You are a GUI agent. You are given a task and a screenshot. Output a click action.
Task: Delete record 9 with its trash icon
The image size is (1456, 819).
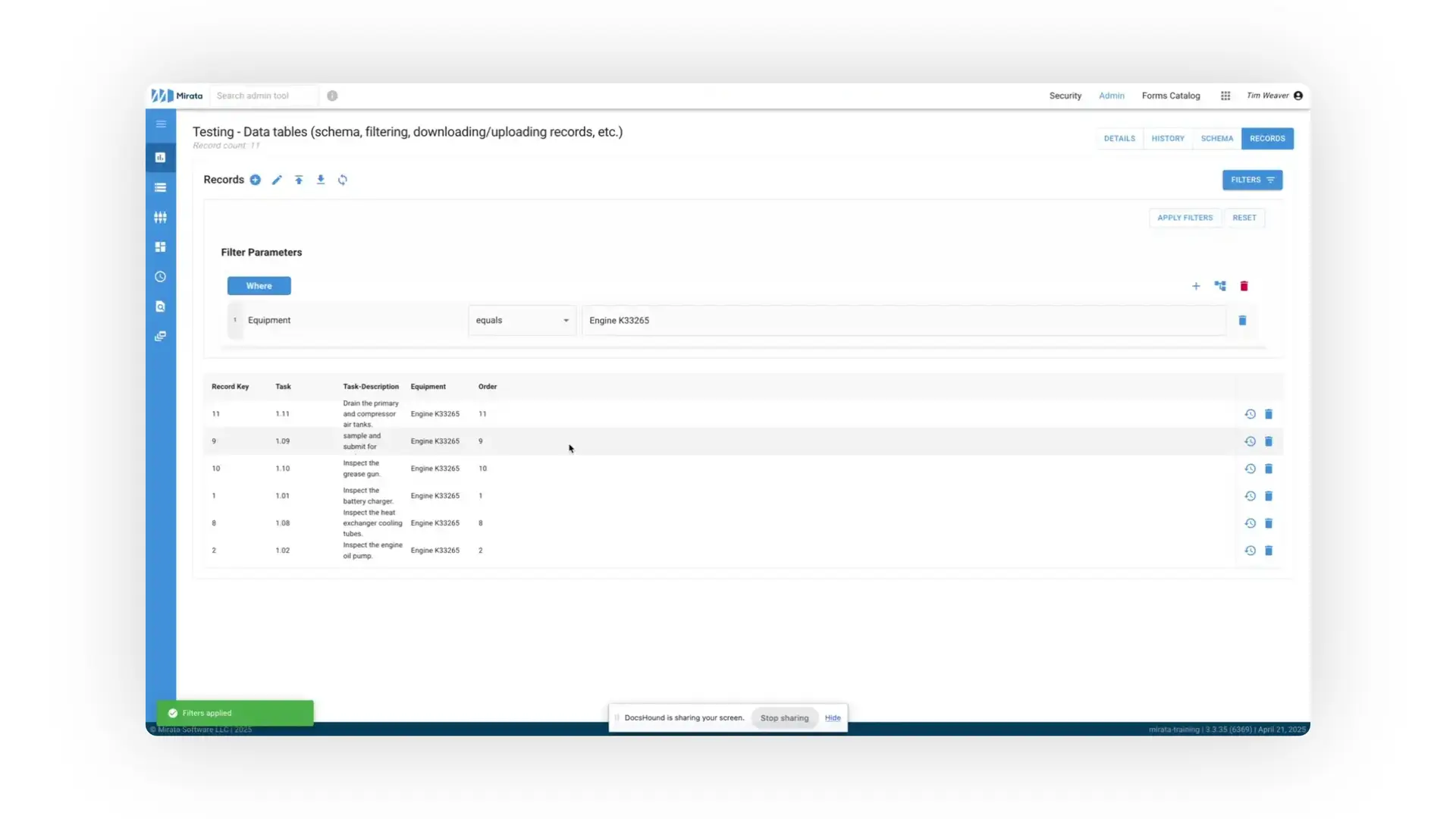(x=1269, y=441)
